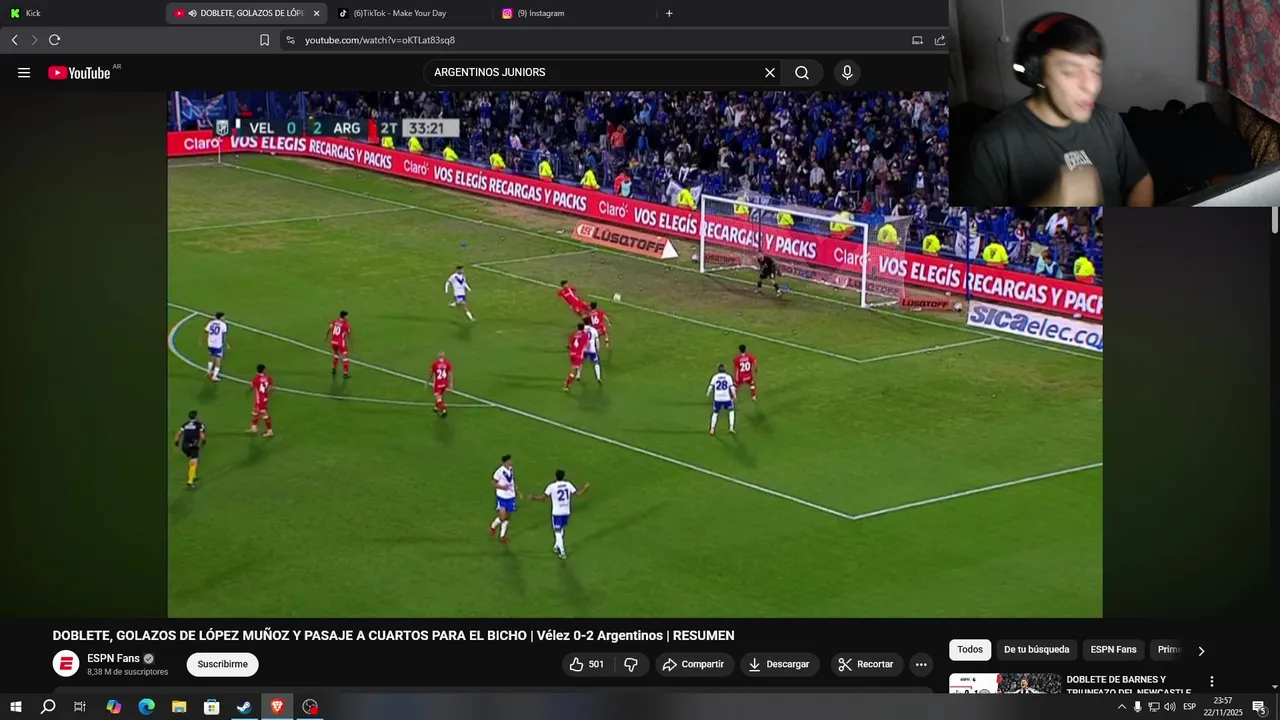
Task: Launch Microsoft Edge from the taskbar
Action: (x=146, y=707)
